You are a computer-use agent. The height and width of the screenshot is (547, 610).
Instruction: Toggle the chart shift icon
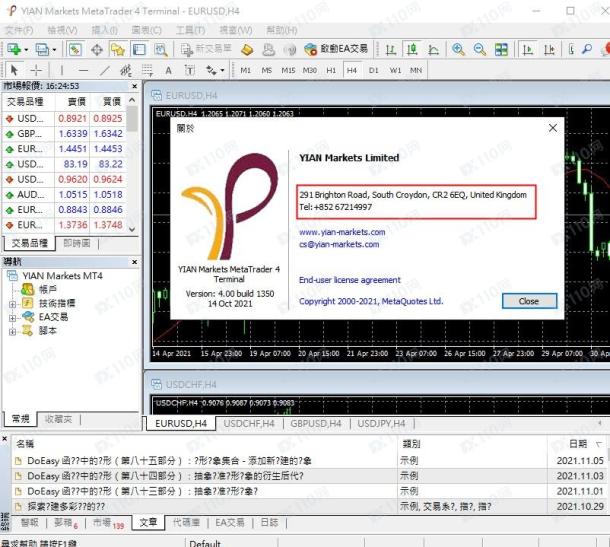(x=549, y=49)
